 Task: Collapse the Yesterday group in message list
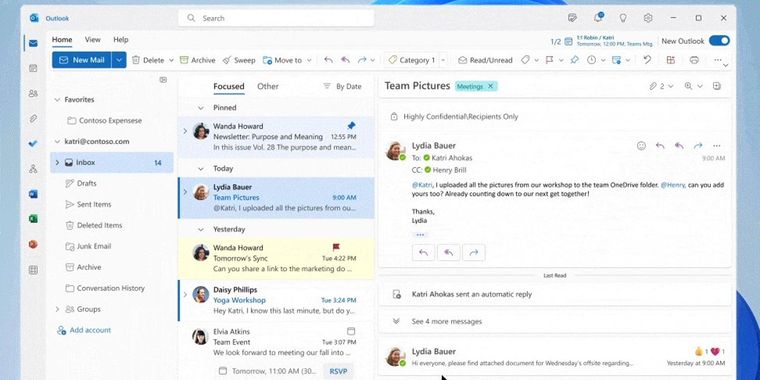pos(201,229)
